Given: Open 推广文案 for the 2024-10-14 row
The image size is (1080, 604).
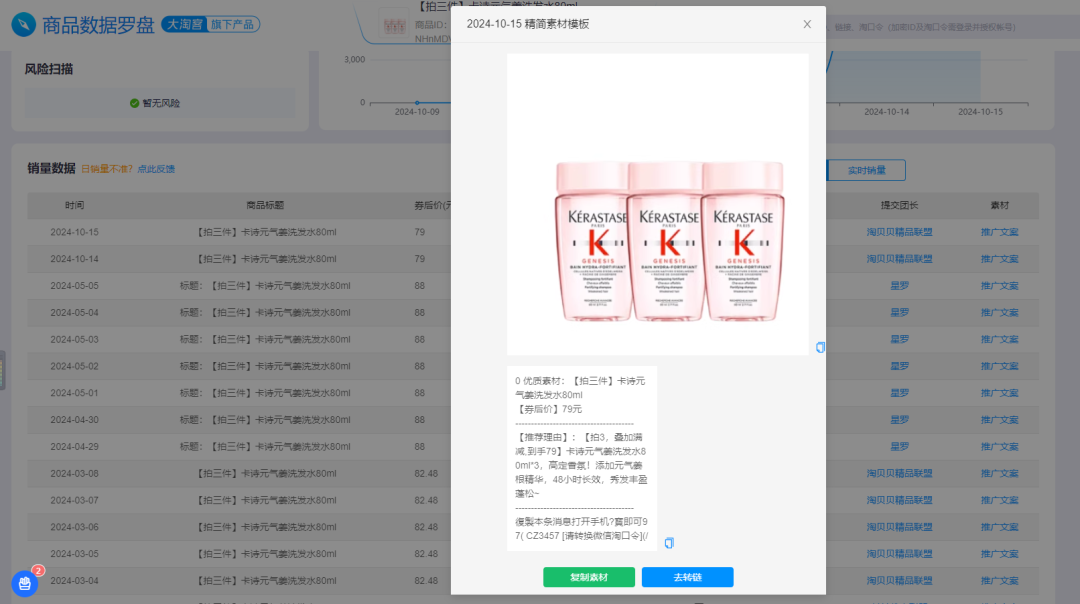Looking at the screenshot, I should pyautogui.click(x=999, y=259).
